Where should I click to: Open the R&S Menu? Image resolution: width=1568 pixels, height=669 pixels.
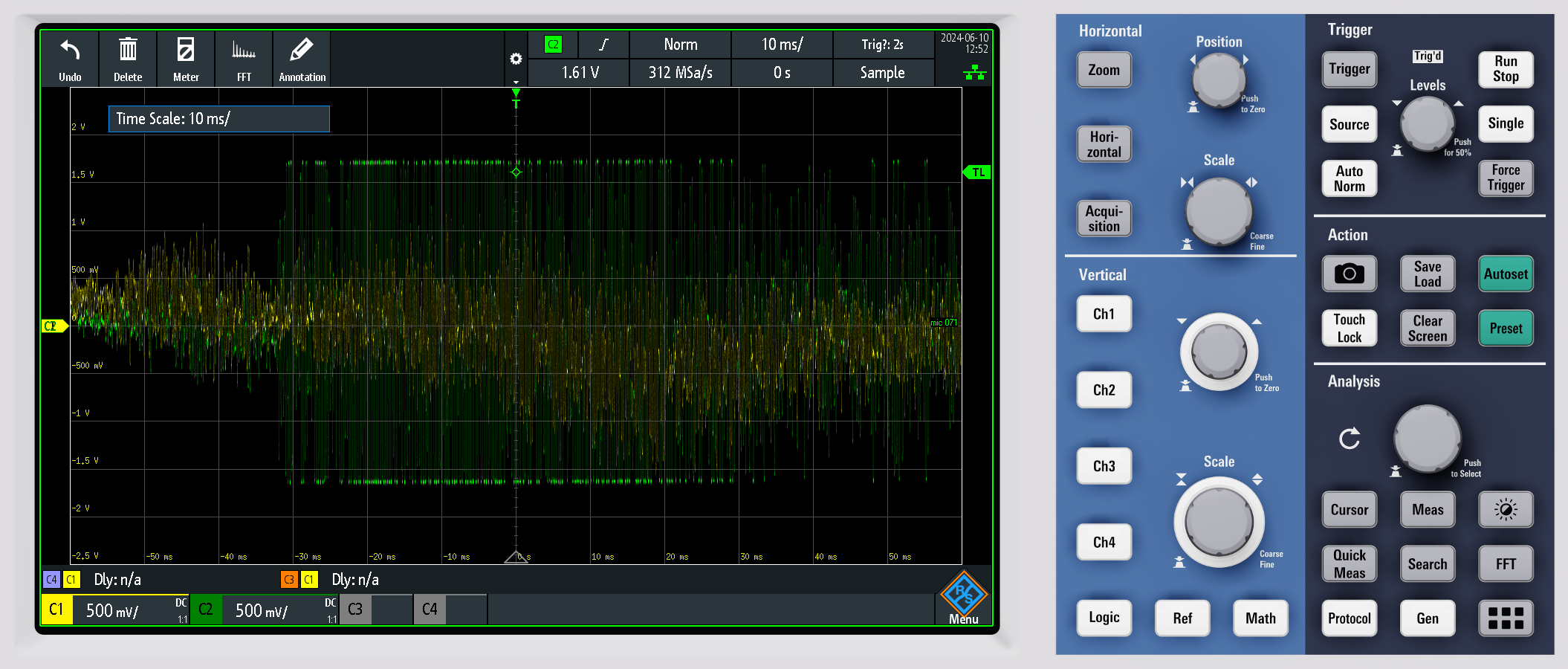[963, 598]
